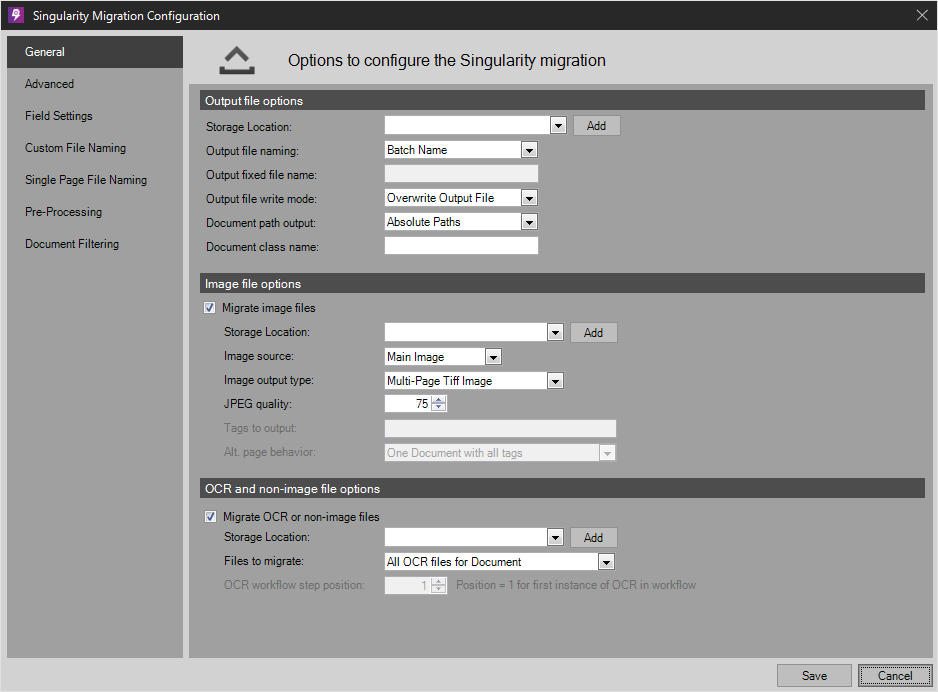Click the Singularity app icon in title bar

(16, 15)
